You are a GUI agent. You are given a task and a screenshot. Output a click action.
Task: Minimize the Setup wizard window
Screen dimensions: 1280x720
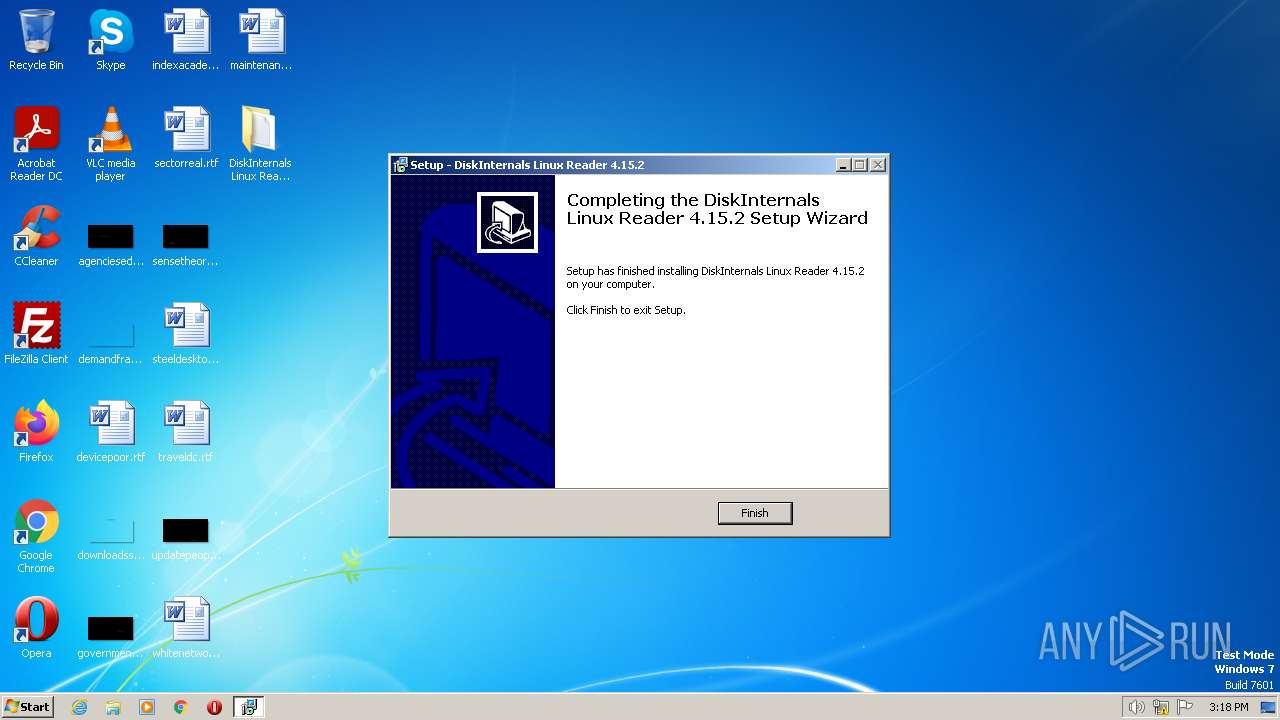[843, 165]
